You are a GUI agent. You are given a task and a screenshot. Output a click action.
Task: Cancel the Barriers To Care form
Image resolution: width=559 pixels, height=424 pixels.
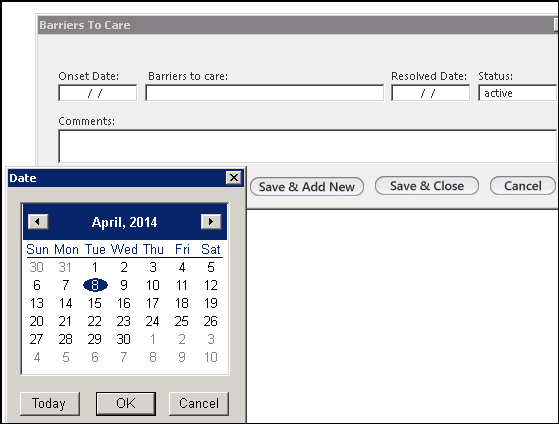pyautogui.click(x=523, y=186)
